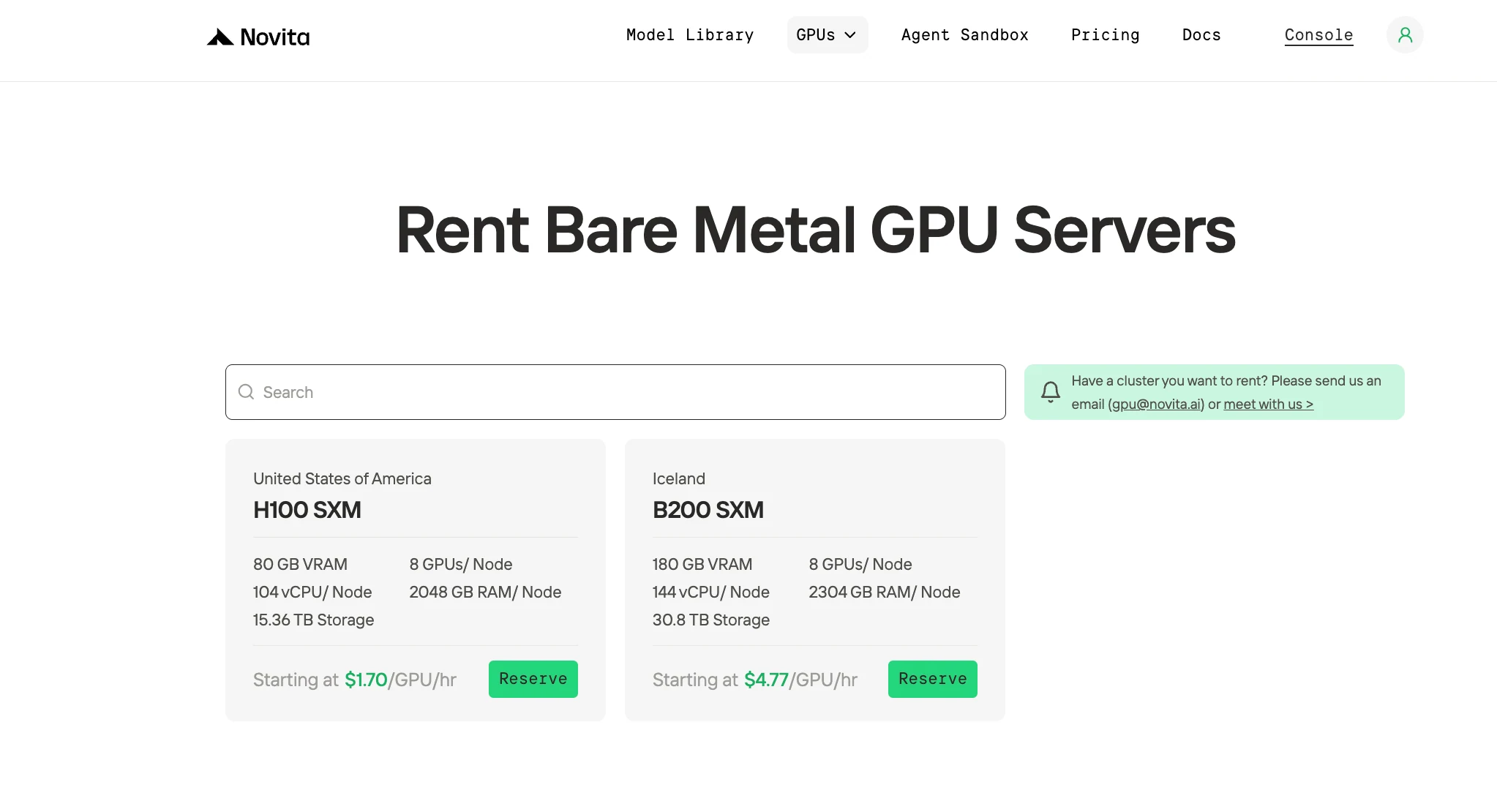Click '180 GB VRAM' spec

(x=702, y=564)
